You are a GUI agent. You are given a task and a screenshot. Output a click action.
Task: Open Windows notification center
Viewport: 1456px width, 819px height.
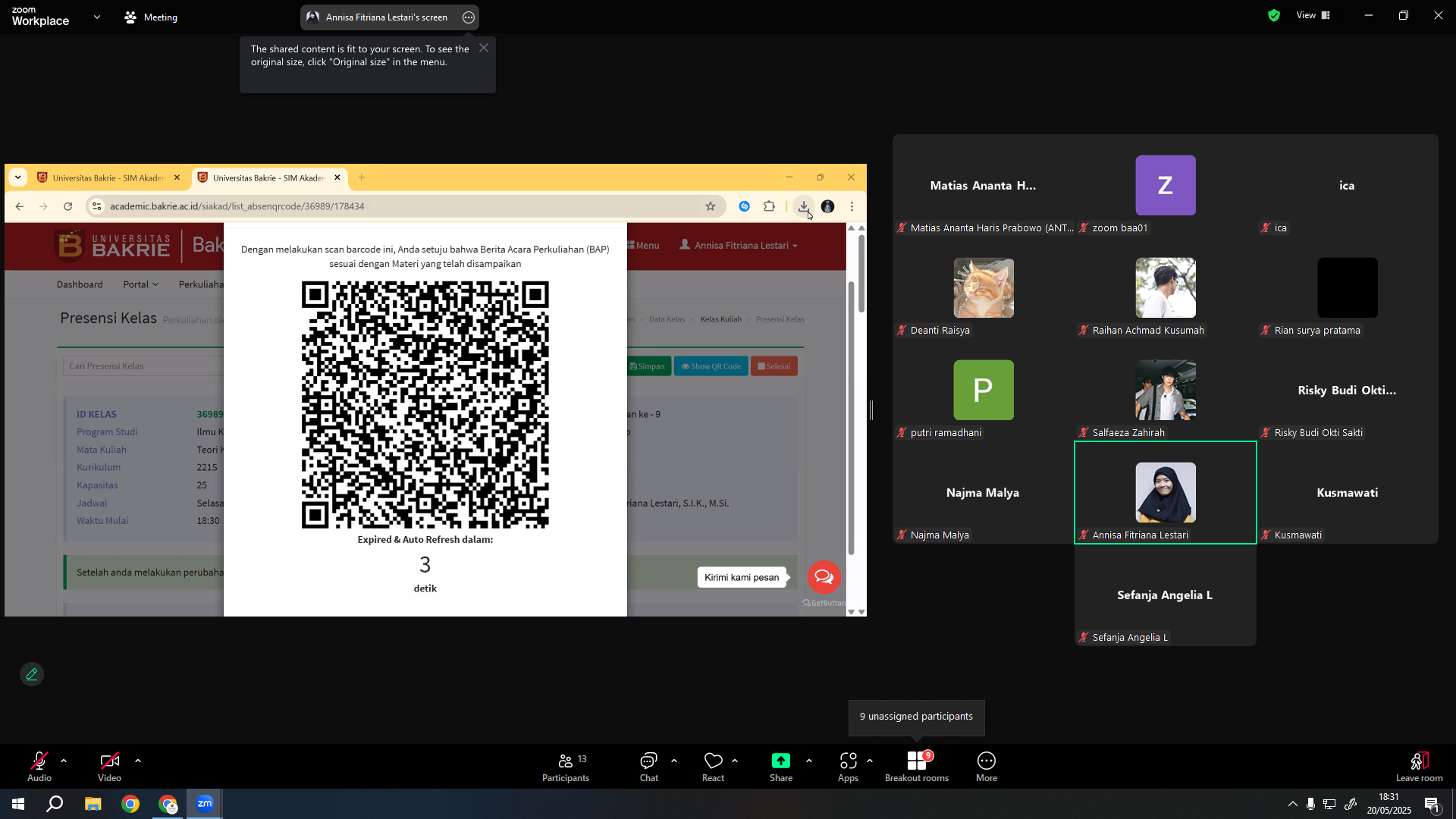[x=1432, y=805]
